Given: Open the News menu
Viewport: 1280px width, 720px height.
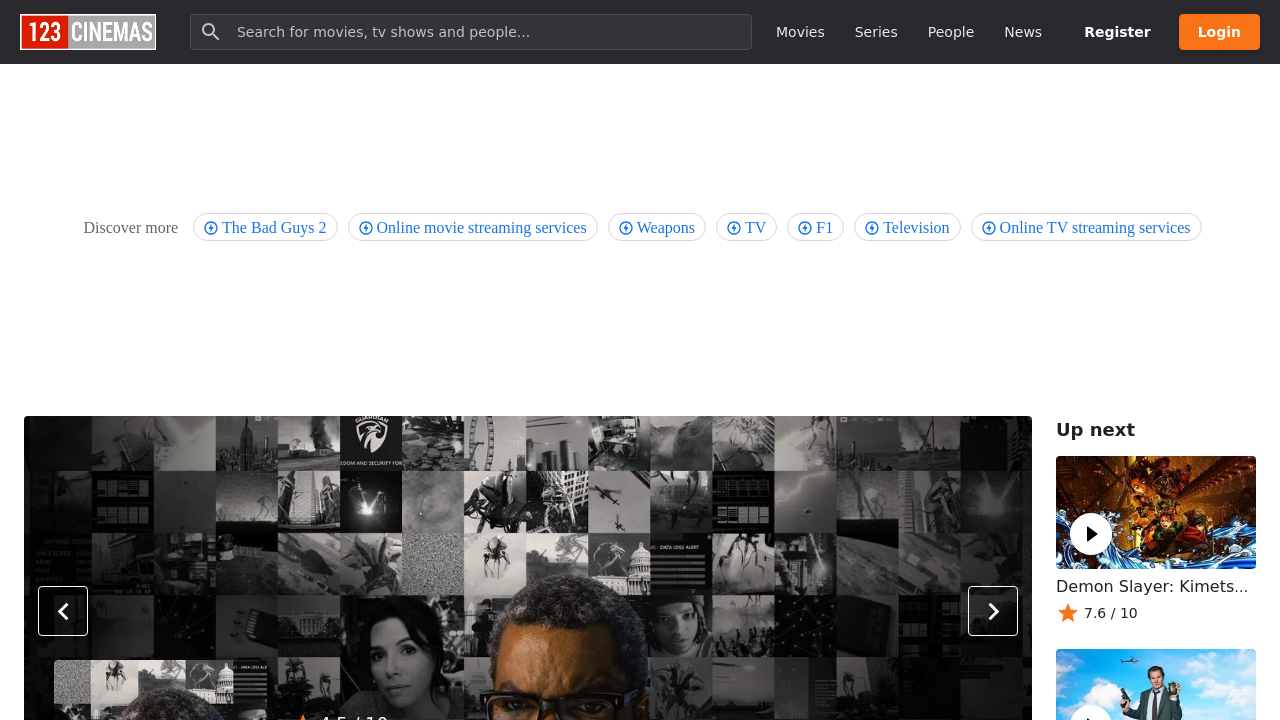Looking at the screenshot, I should (1023, 32).
